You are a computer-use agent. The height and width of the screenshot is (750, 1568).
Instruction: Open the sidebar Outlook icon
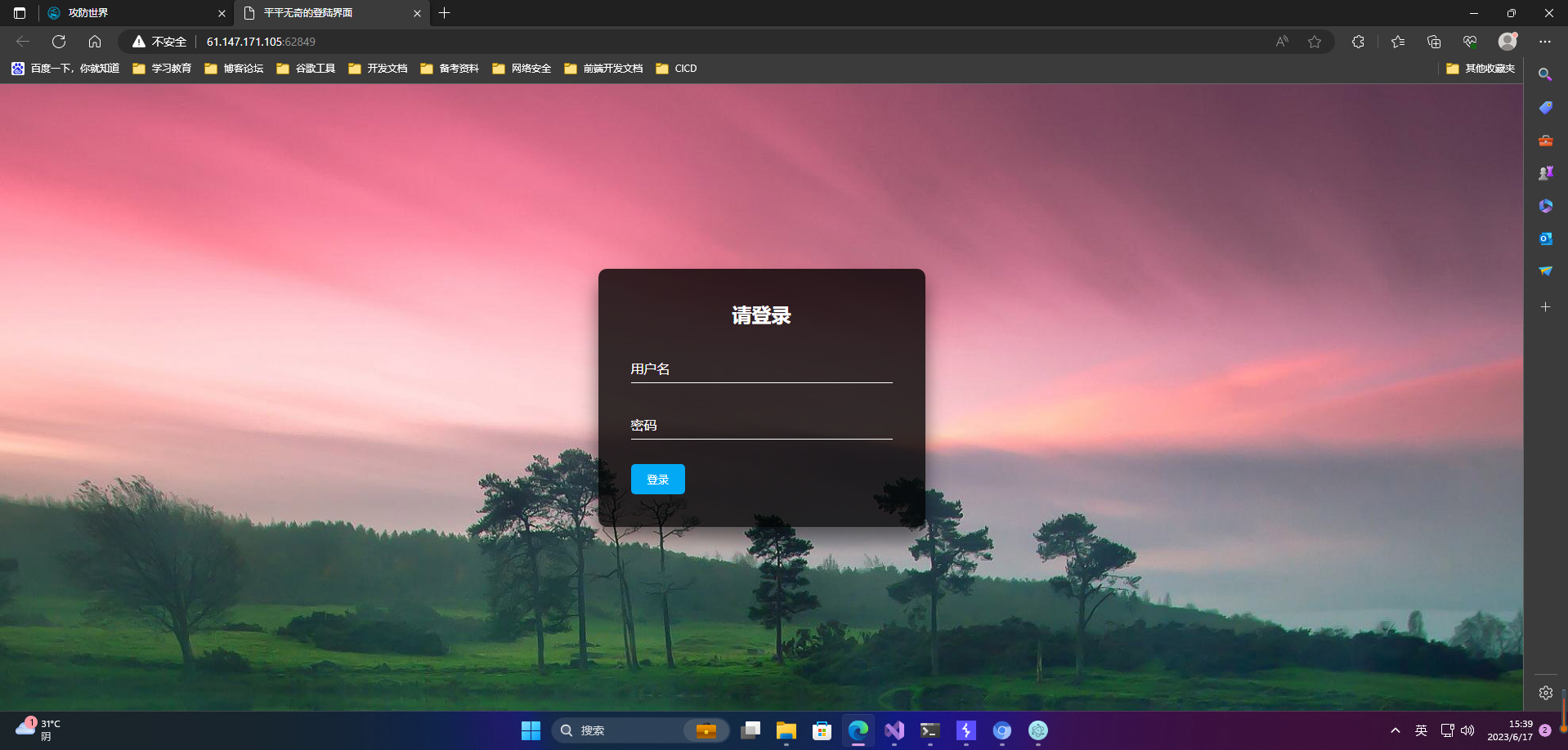1545,239
